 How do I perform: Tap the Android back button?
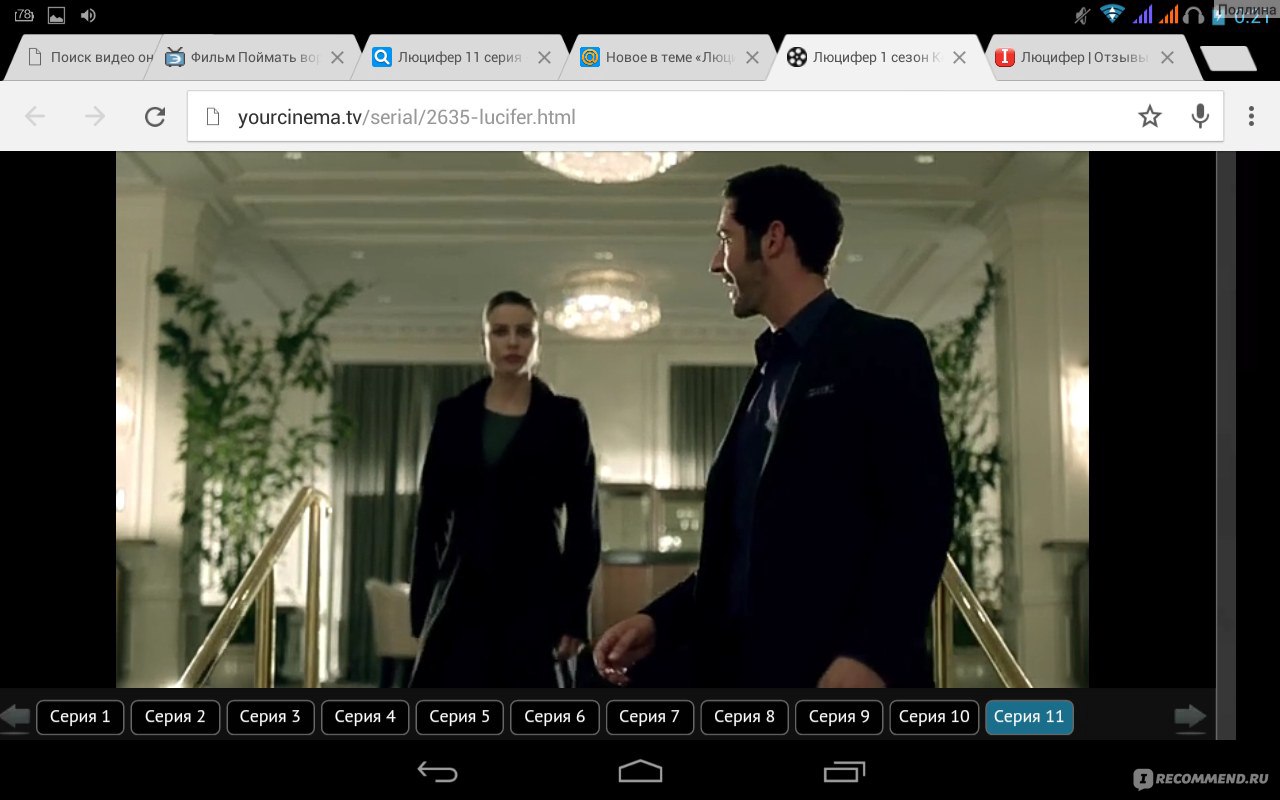pyautogui.click(x=437, y=771)
